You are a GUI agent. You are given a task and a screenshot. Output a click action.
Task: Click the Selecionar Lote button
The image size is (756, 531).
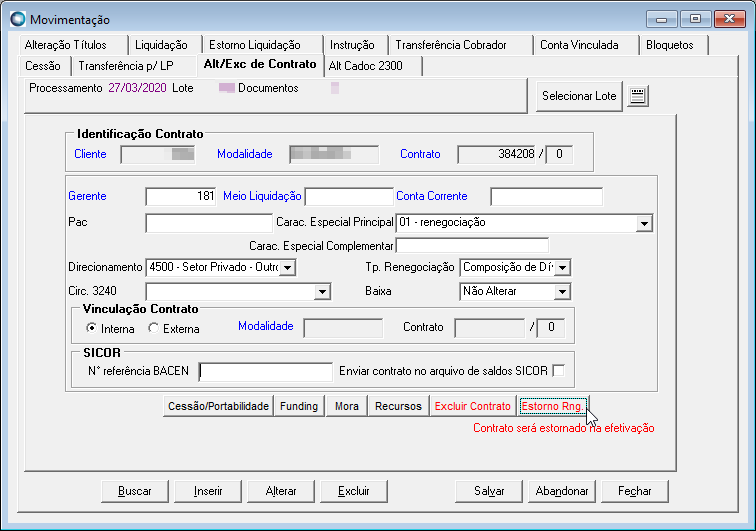(579, 96)
